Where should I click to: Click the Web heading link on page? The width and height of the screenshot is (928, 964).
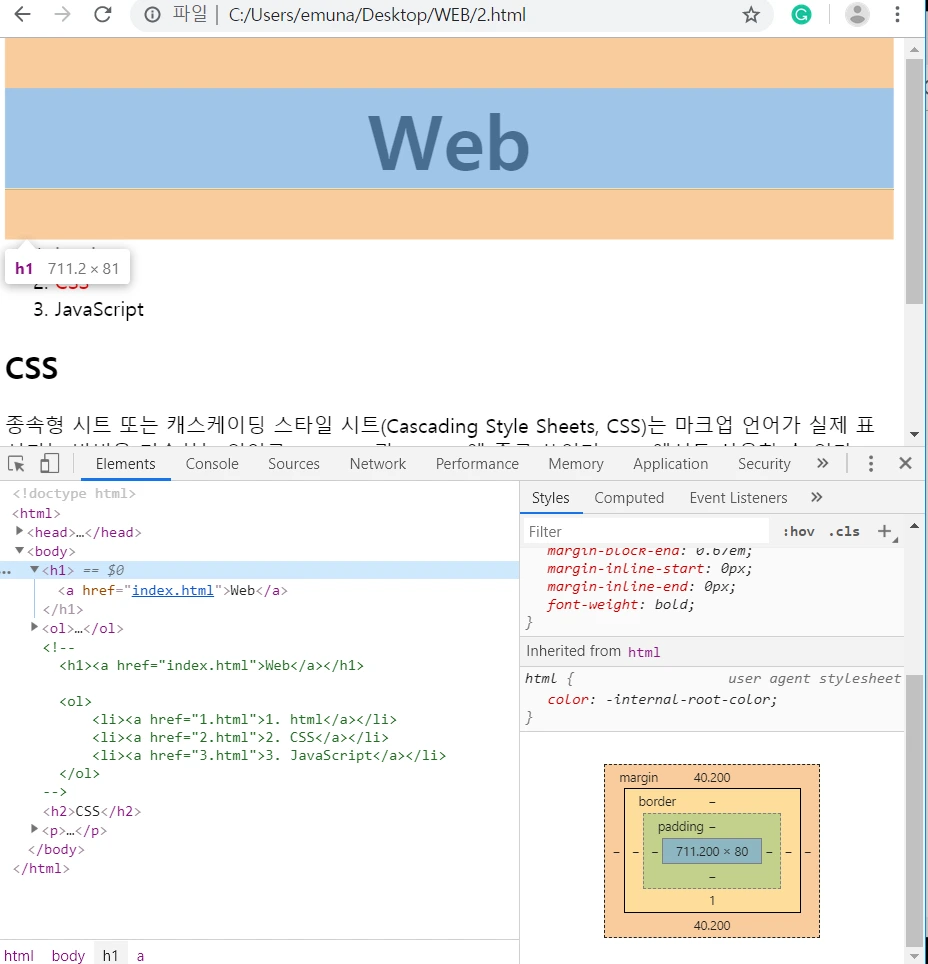point(449,143)
